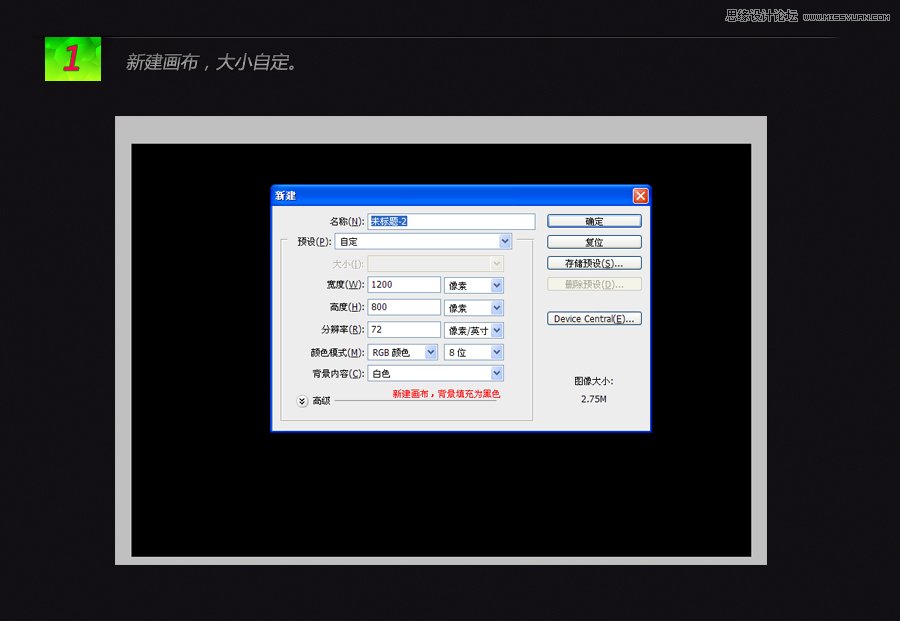900x621 pixels.
Task: Close the 新建 dialog
Action: tap(641, 196)
